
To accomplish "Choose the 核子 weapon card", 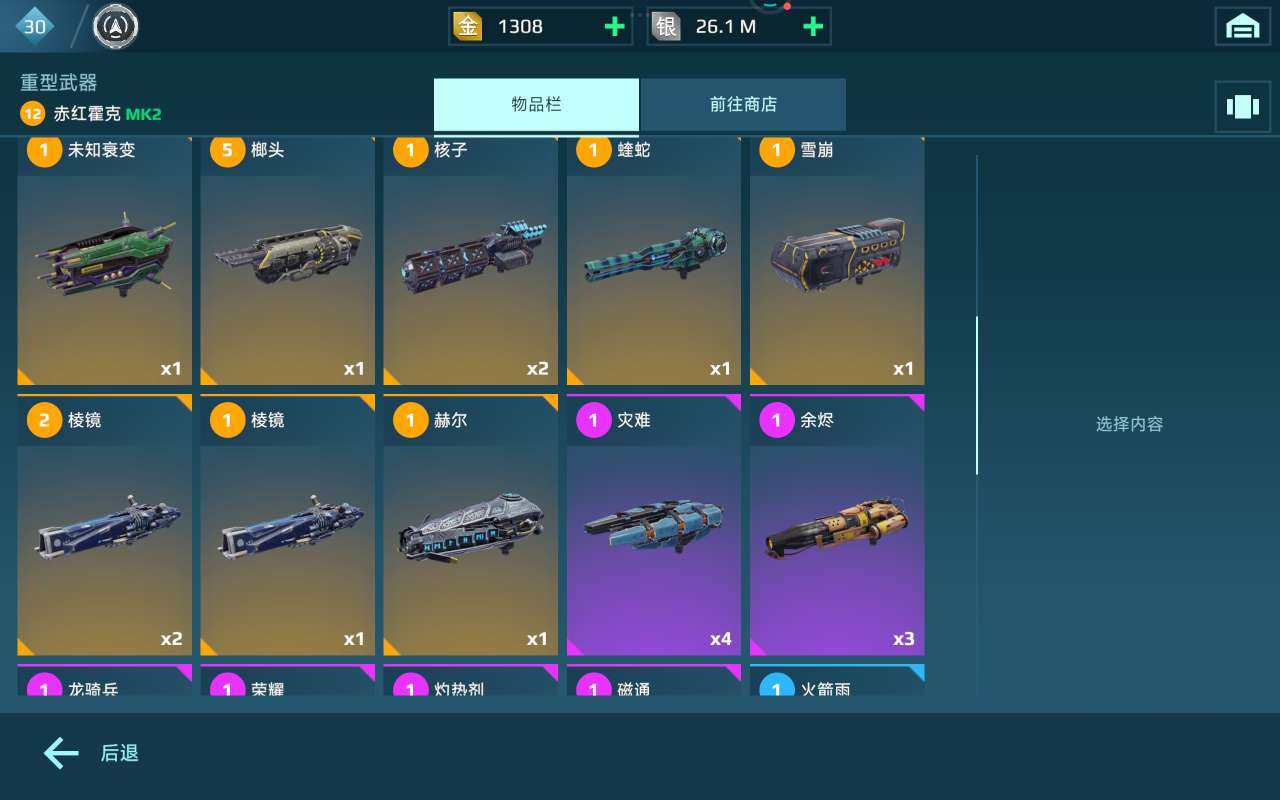I will tap(471, 261).
